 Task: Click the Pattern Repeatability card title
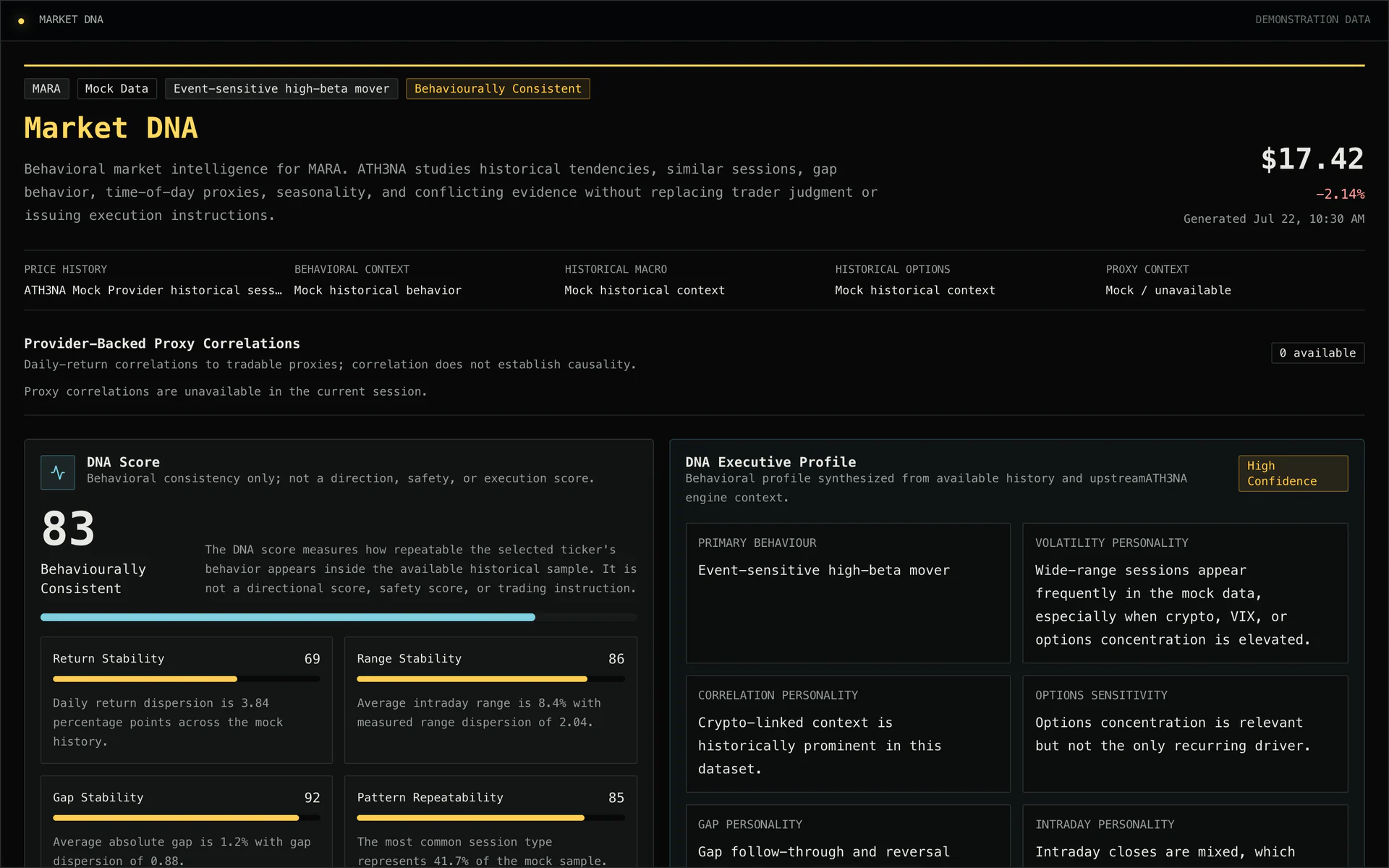pyautogui.click(x=430, y=797)
